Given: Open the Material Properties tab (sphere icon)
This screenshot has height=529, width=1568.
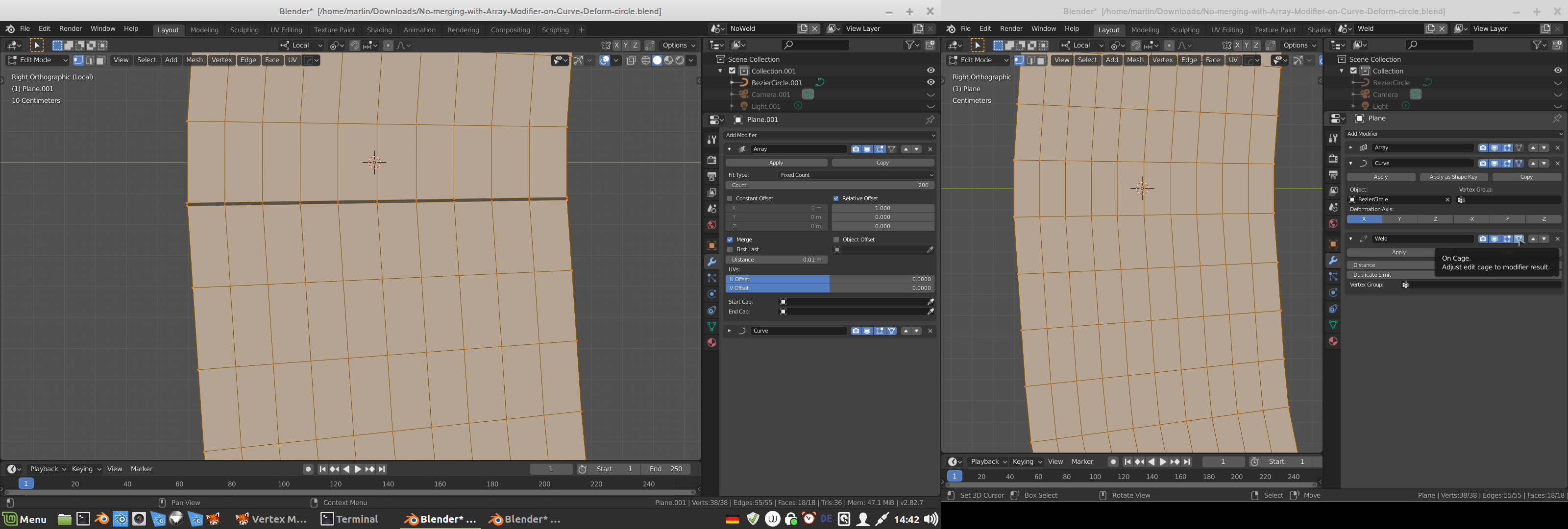Looking at the screenshot, I should coord(711,343).
